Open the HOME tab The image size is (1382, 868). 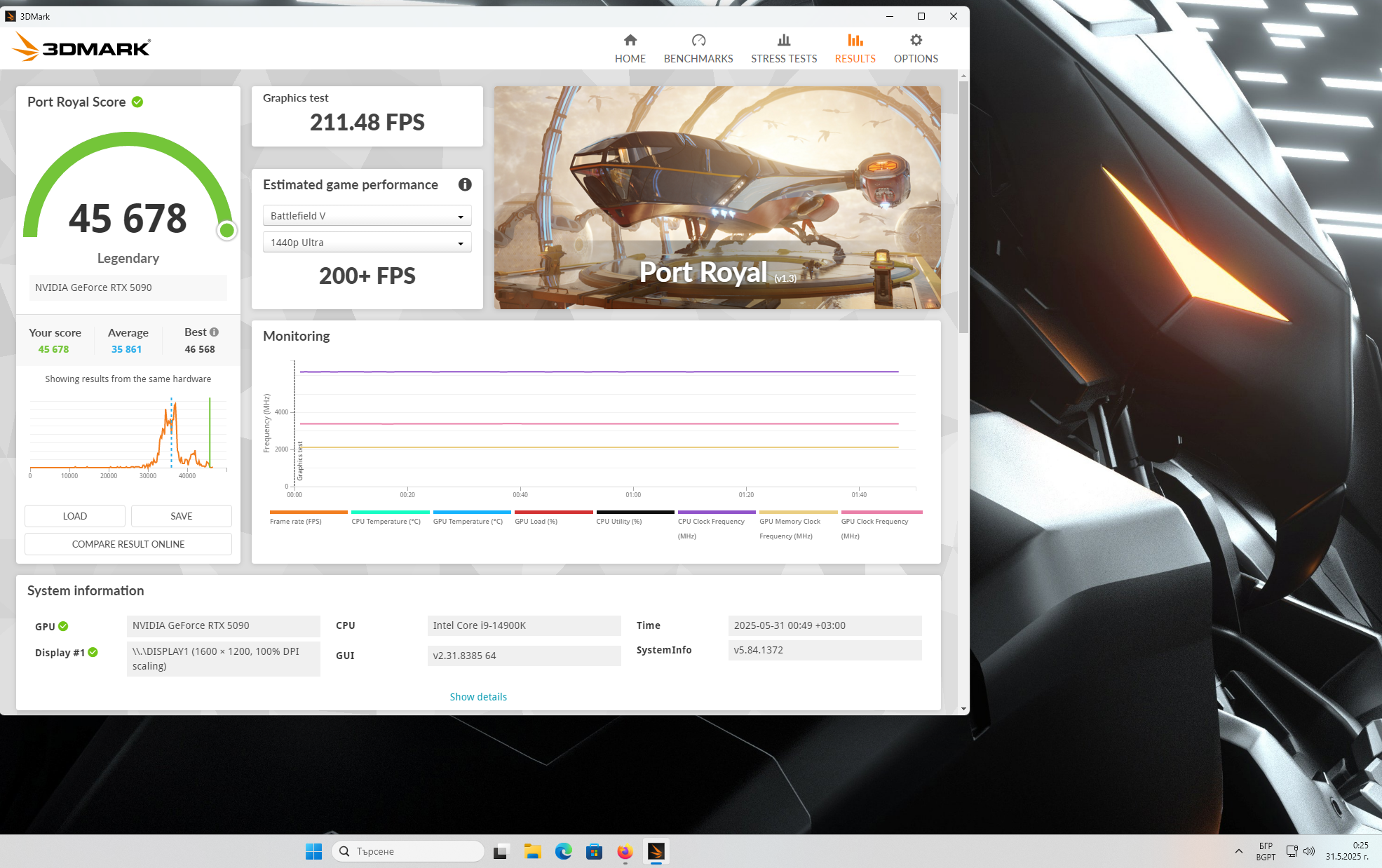point(630,48)
